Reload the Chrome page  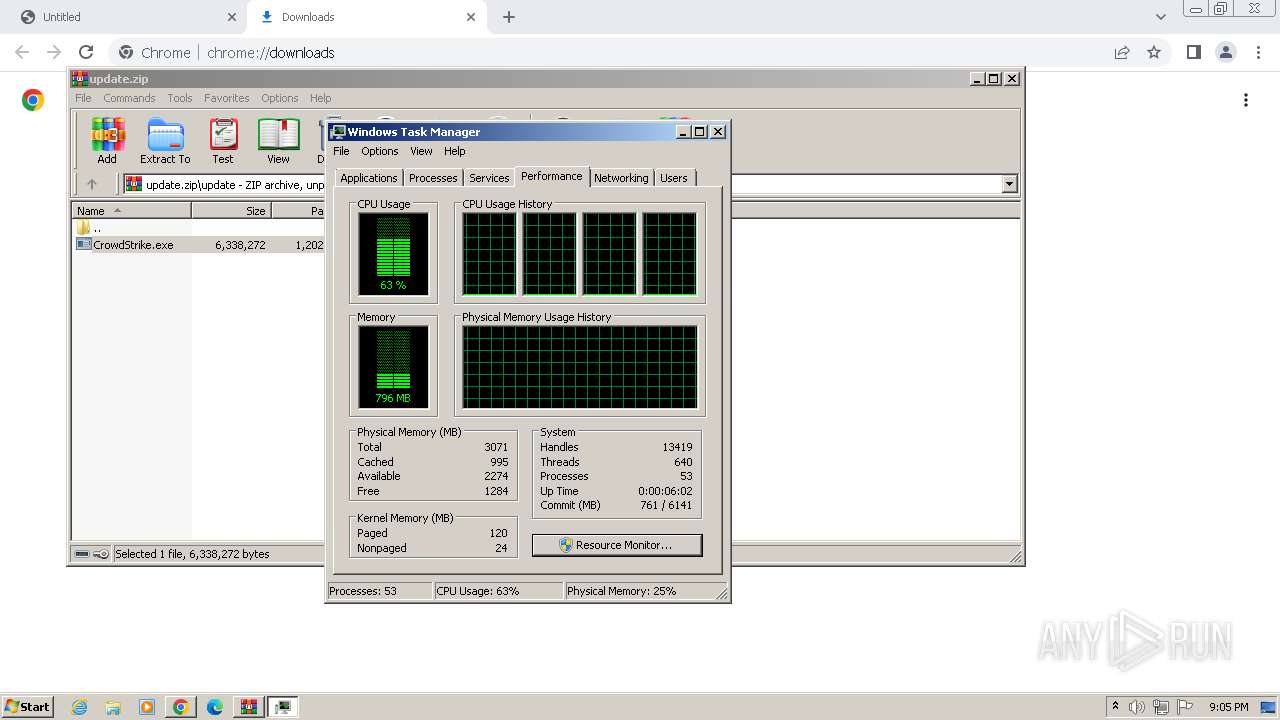86,52
